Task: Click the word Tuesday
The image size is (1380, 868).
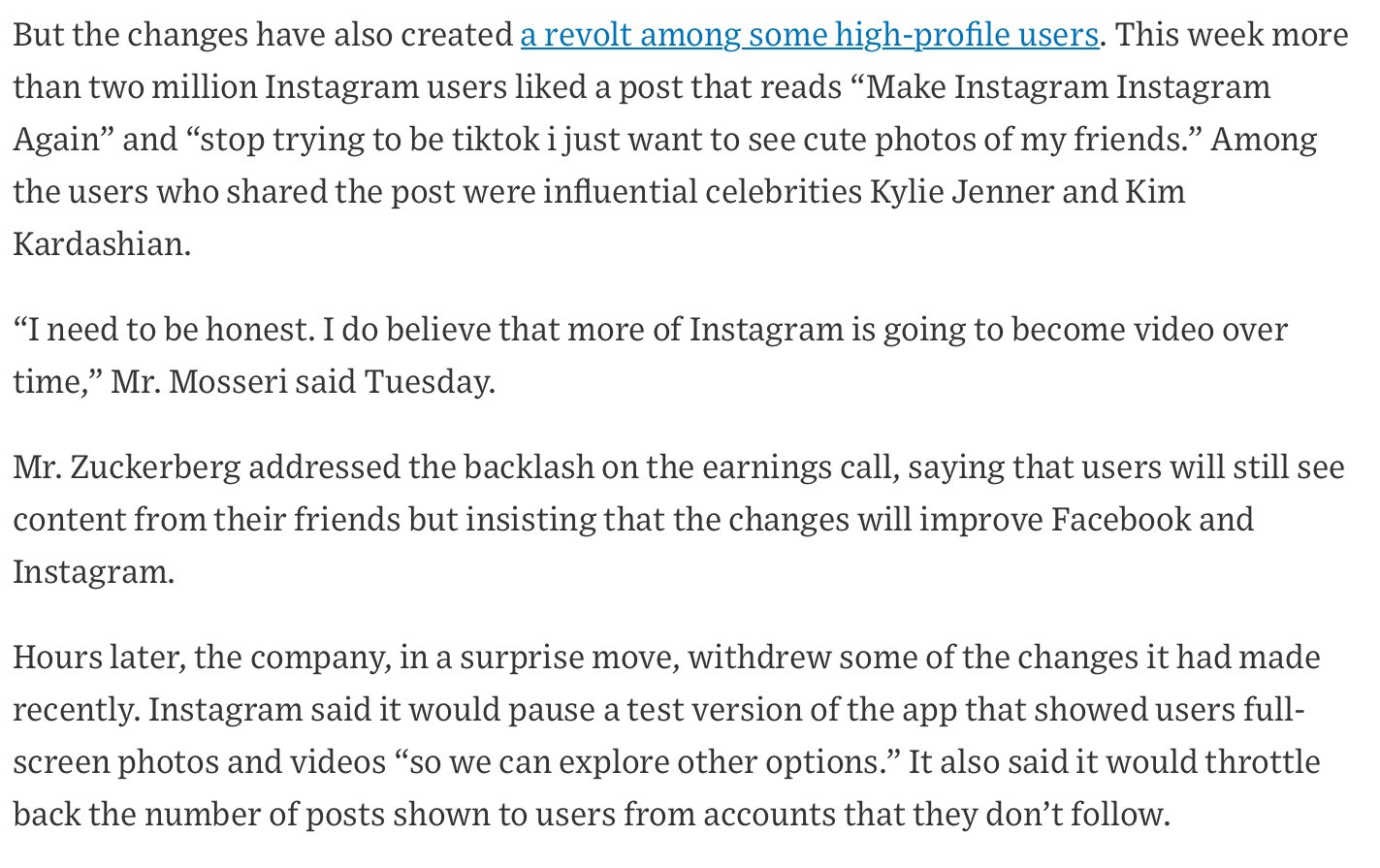Action: [428, 382]
